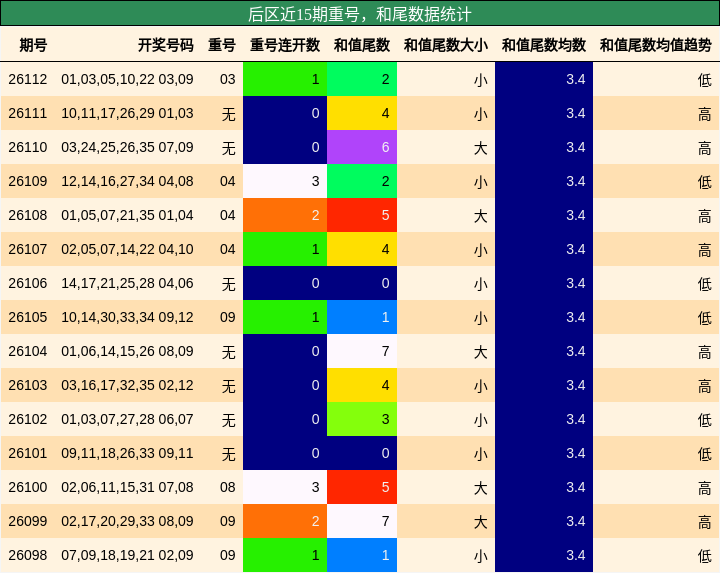Select issue number 26109
This screenshot has height=573, width=720.
(28, 181)
